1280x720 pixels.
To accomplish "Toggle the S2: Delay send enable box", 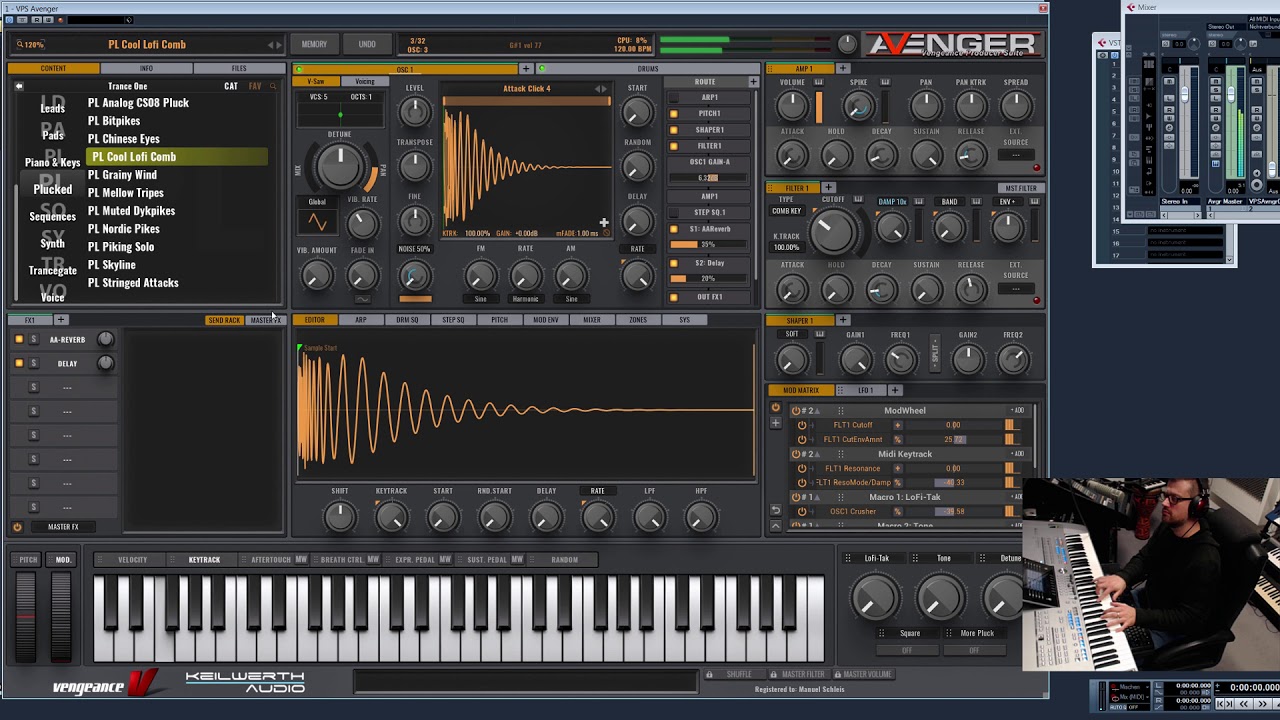I will coord(673,263).
